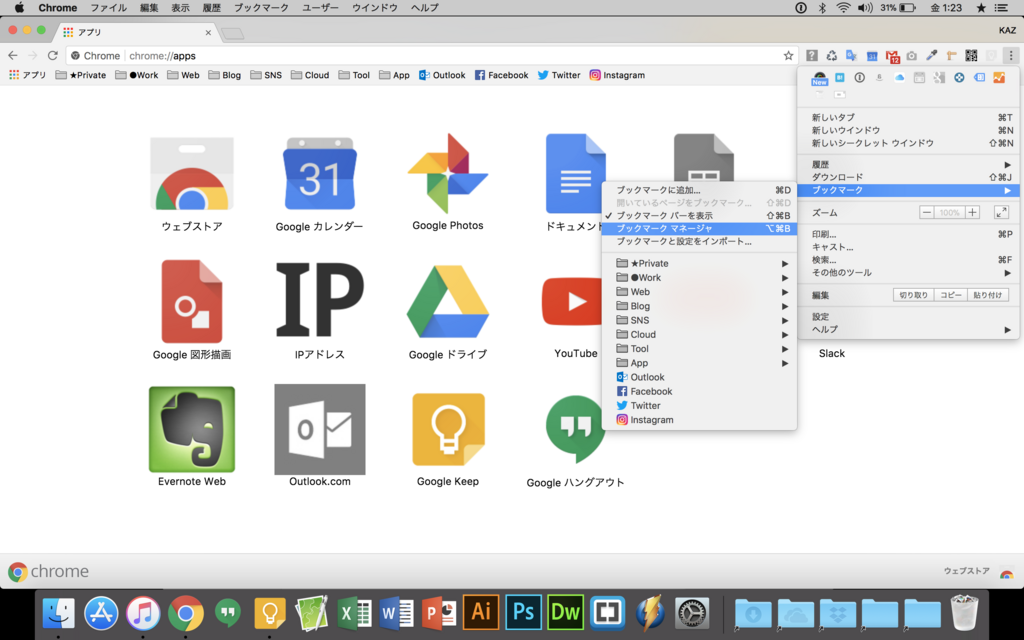Screen dimensions: 1024x640
Task: Open the IP address app
Action: pos(319,299)
